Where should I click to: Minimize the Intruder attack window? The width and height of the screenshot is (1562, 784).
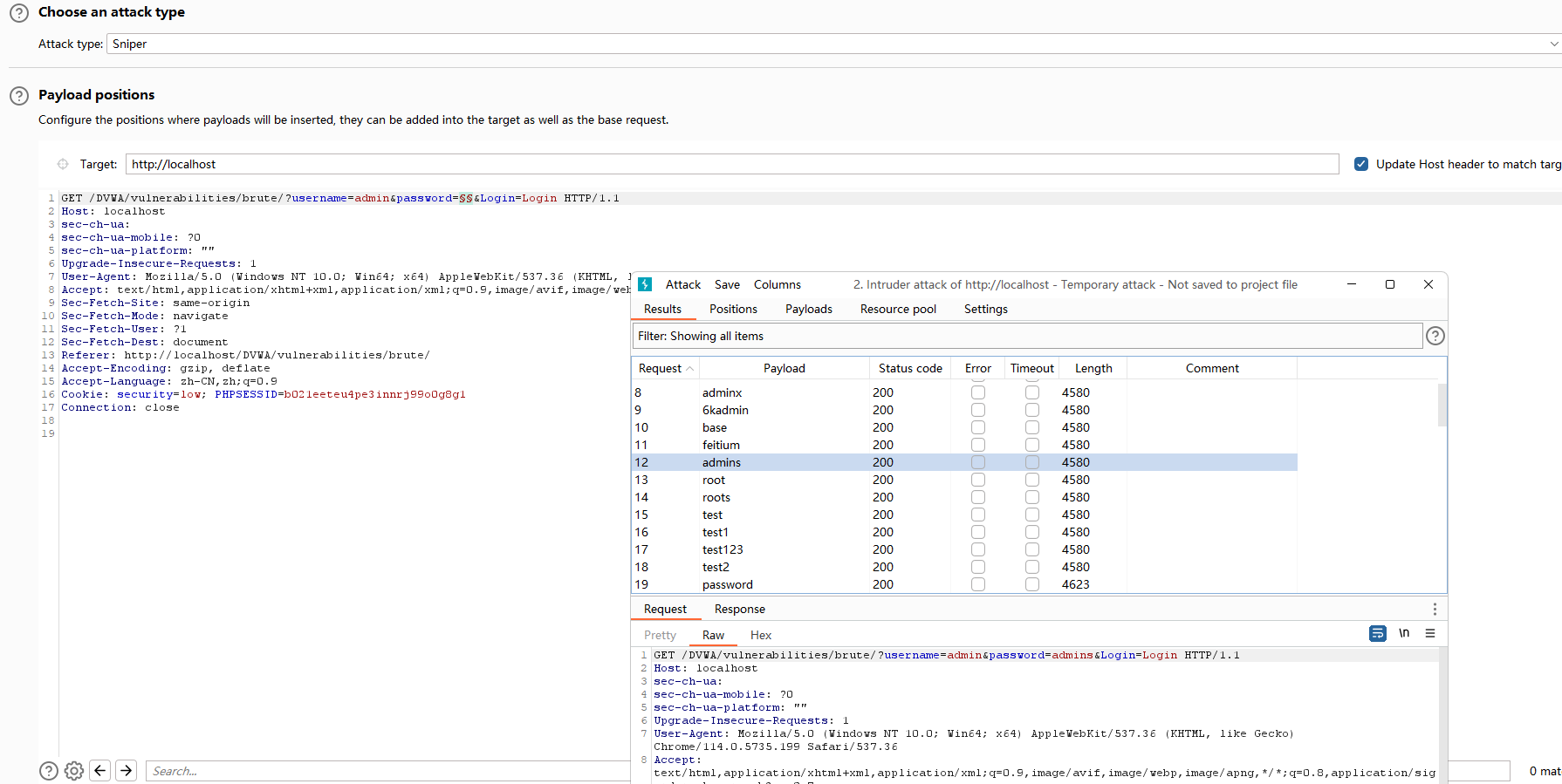pos(1352,284)
